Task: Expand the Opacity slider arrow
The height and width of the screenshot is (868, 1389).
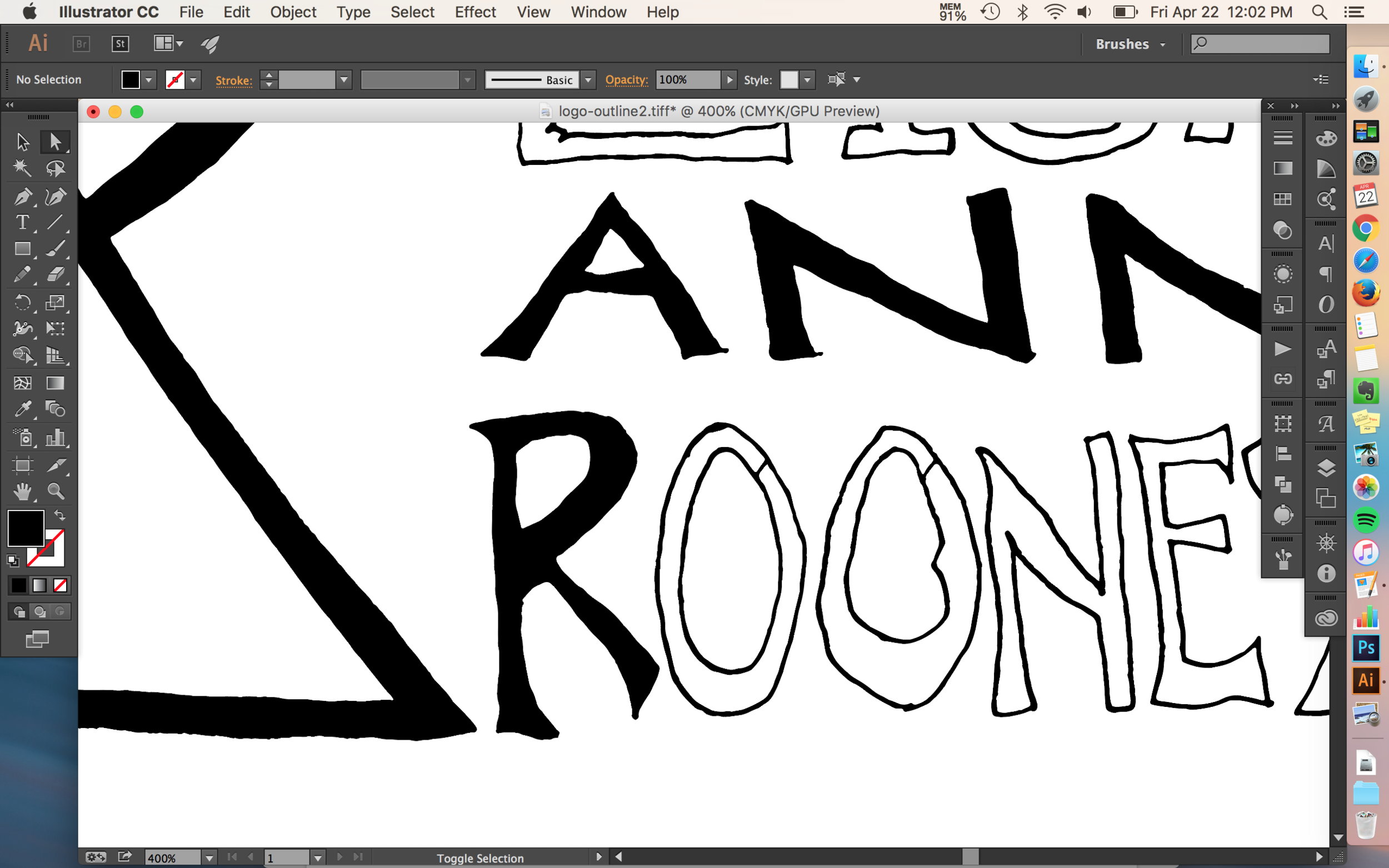Action: (730, 80)
